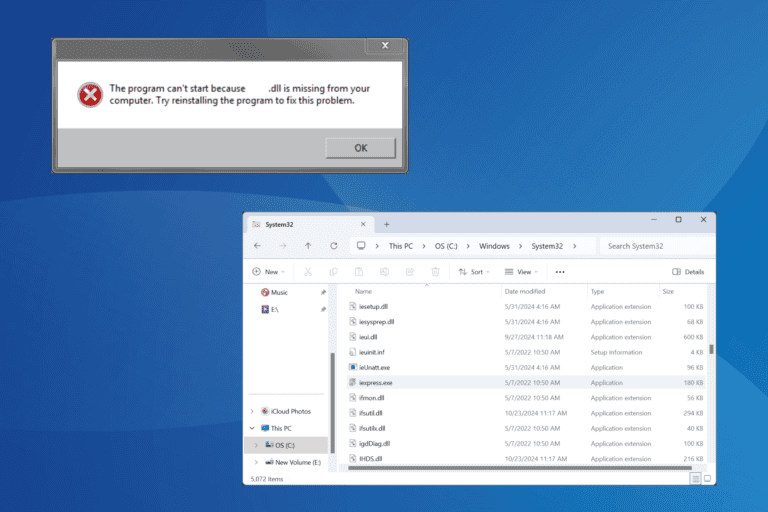Click the Share icon in the toolbar

[x=409, y=272]
